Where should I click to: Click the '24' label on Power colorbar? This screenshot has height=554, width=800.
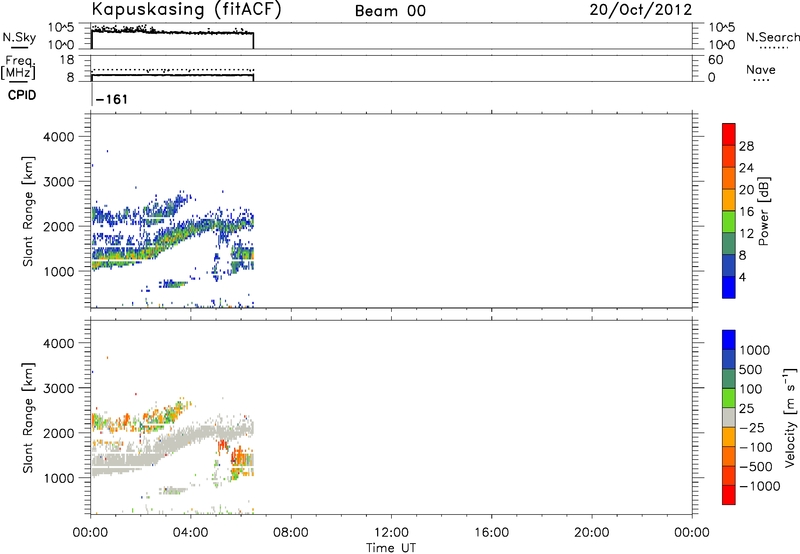746,168
